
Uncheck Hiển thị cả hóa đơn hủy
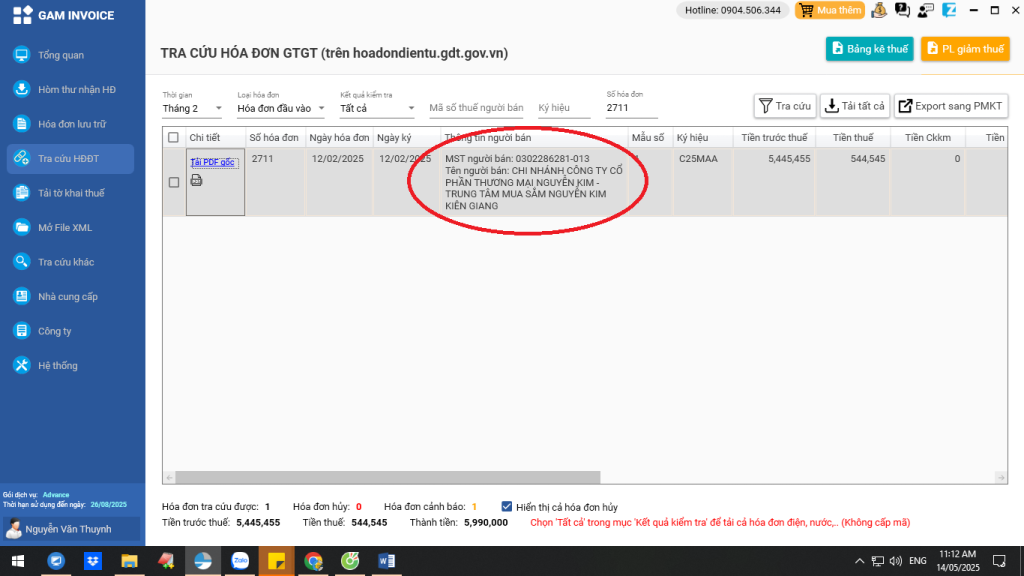click(507, 507)
